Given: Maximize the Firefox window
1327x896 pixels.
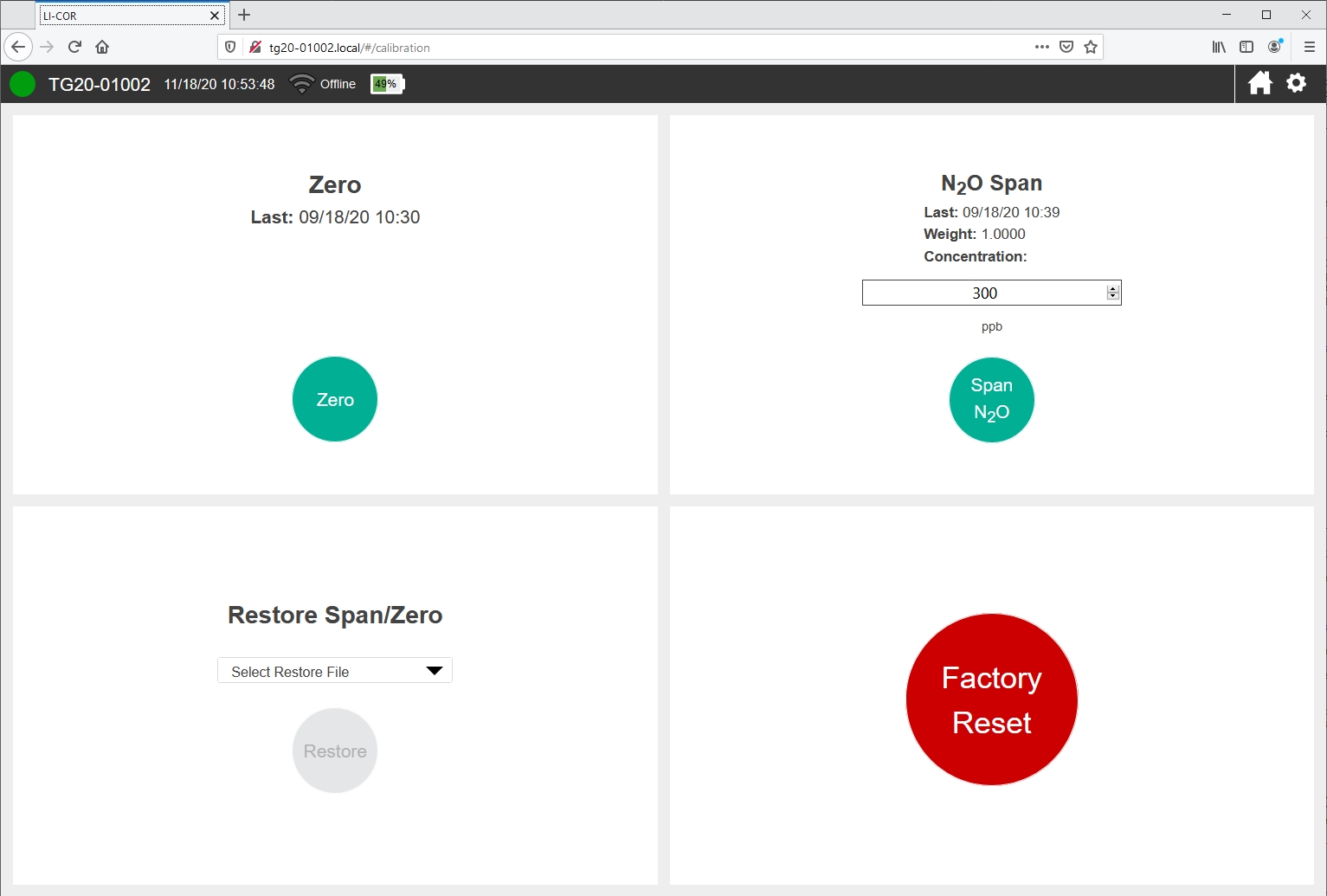Looking at the screenshot, I should pos(1266,15).
